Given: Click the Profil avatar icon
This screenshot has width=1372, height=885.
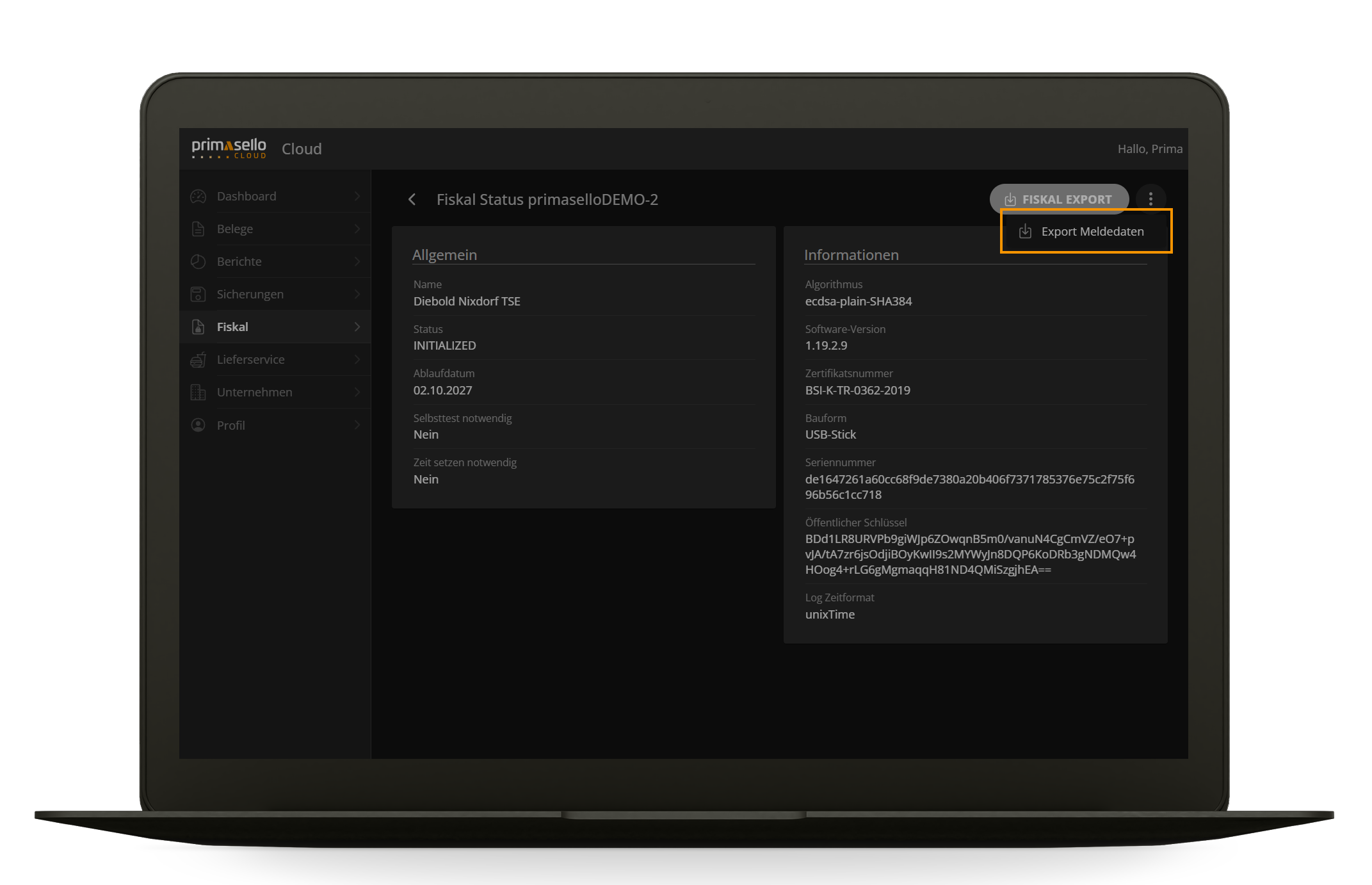Looking at the screenshot, I should [x=197, y=425].
